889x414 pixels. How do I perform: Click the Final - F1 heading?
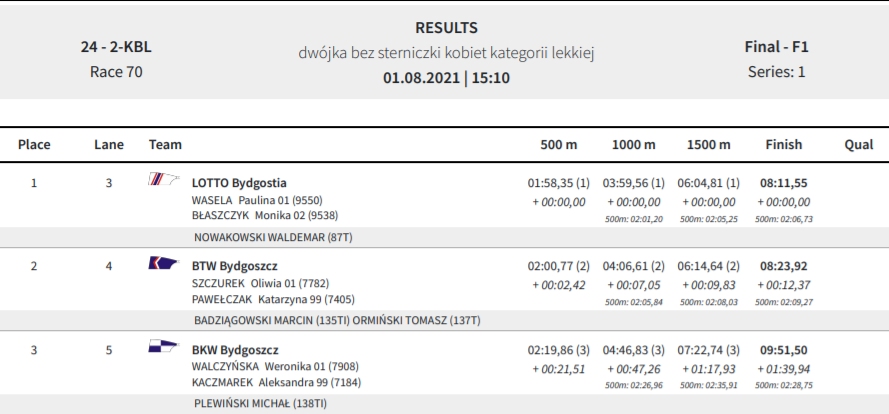pyautogui.click(x=776, y=47)
